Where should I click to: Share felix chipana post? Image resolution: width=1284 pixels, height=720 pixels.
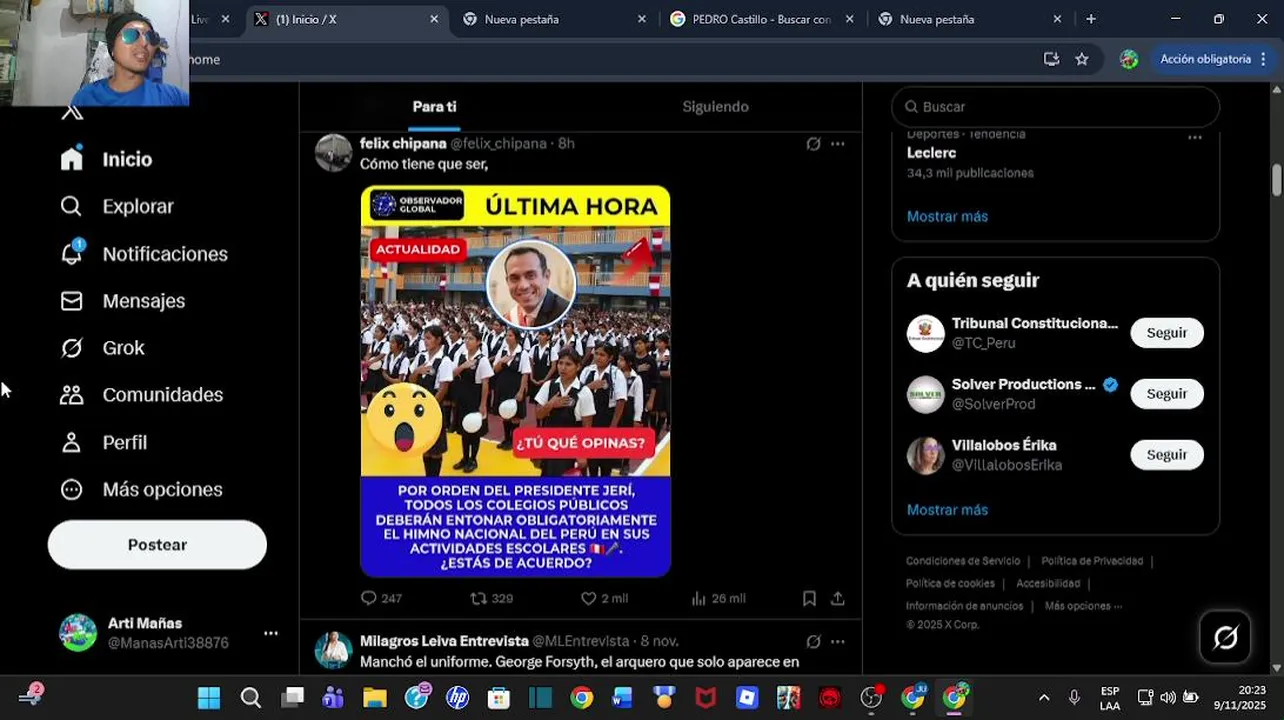coord(838,598)
